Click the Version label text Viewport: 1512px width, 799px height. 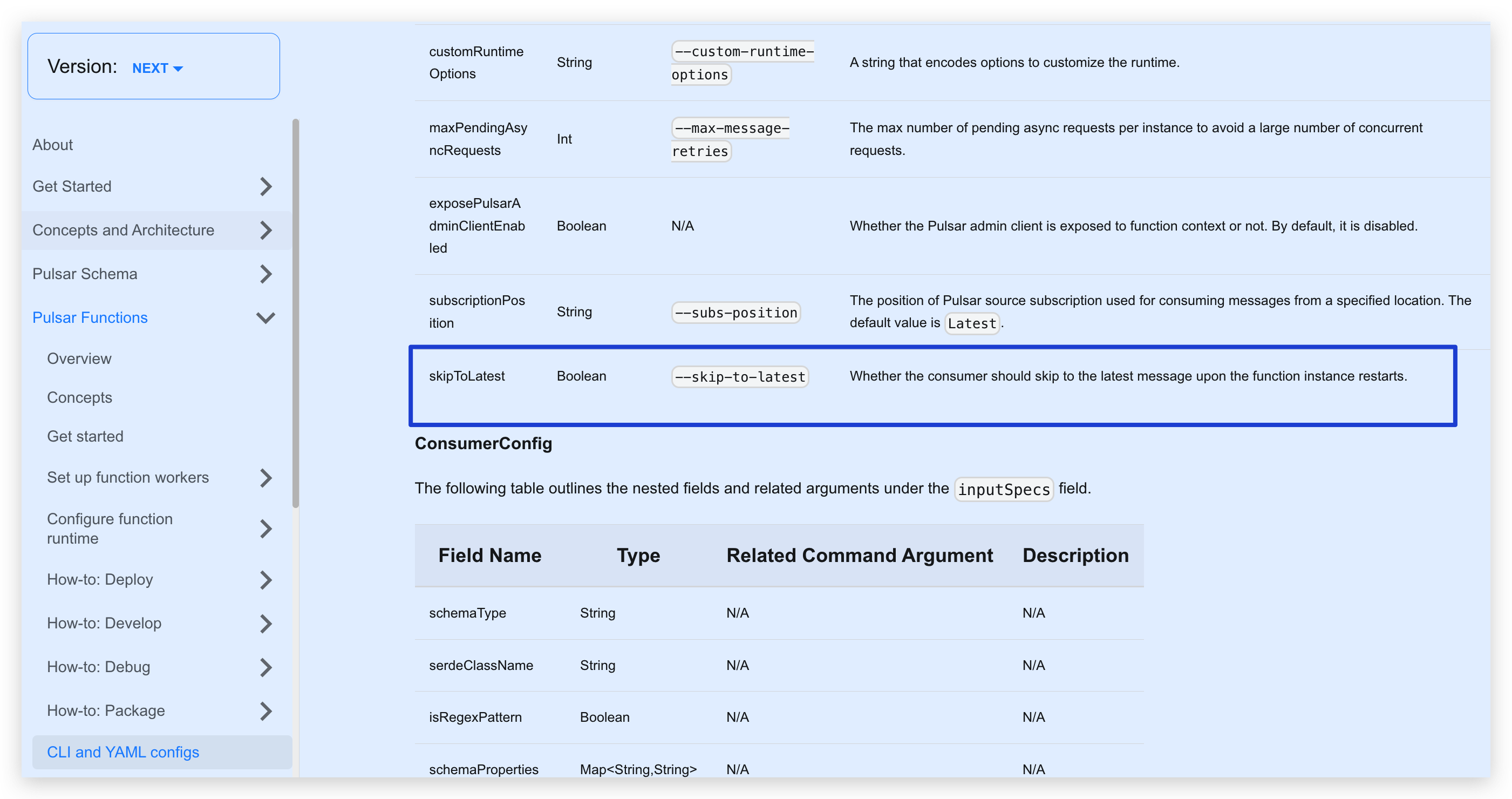click(83, 66)
